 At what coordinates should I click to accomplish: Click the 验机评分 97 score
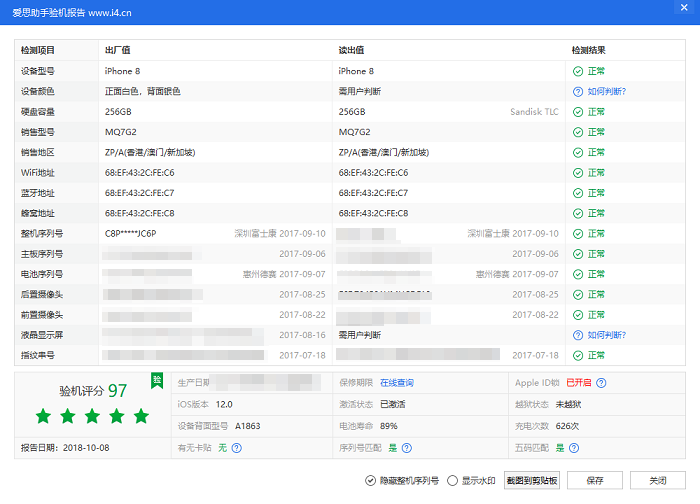93,391
